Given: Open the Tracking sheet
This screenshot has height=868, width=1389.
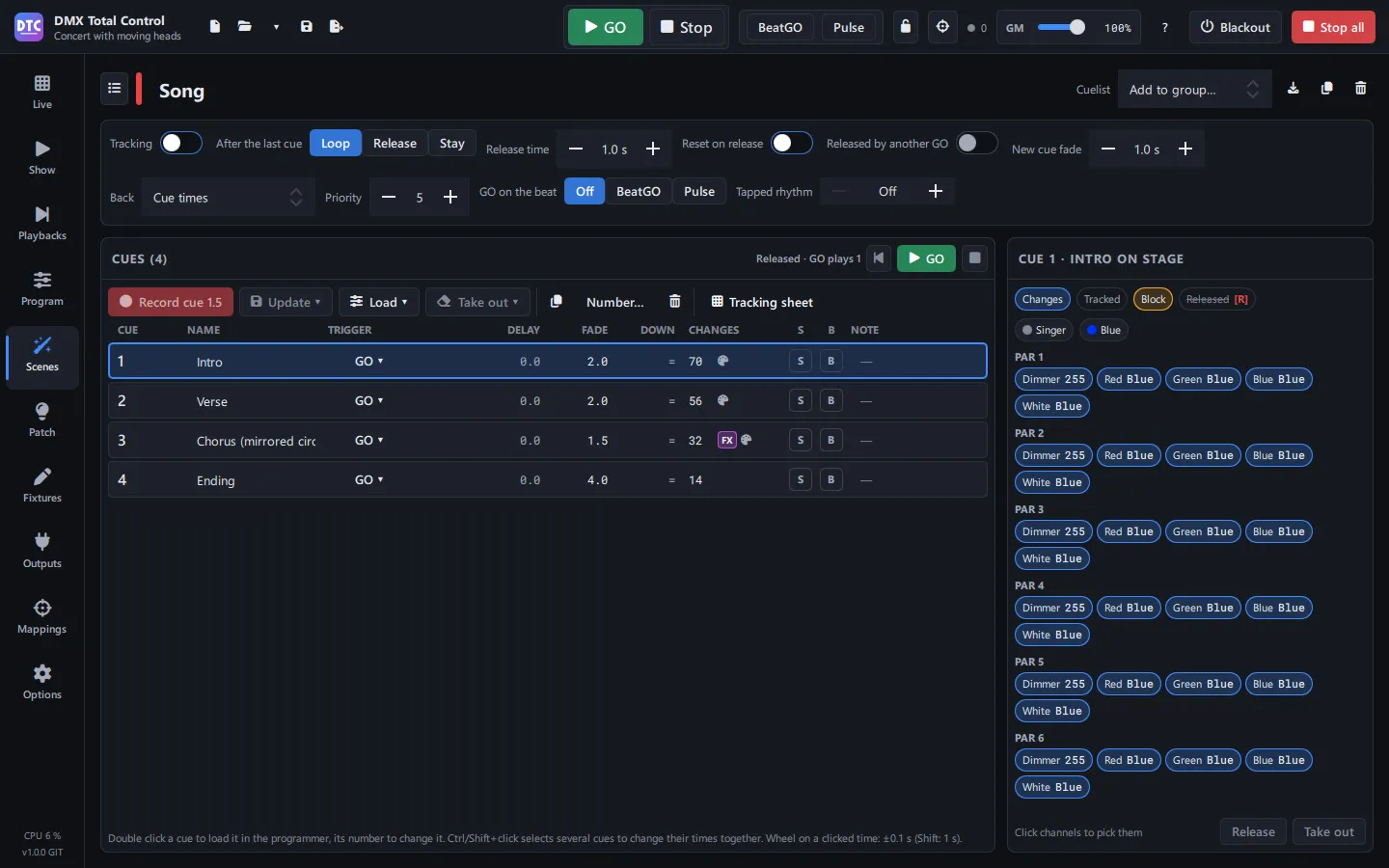Looking at the screenshot, I should click(x=762, y=302).
